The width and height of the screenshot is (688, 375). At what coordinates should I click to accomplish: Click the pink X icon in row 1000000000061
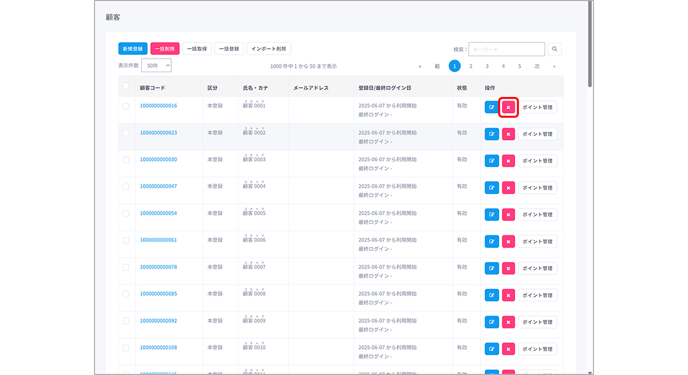(x=508, y=241)
